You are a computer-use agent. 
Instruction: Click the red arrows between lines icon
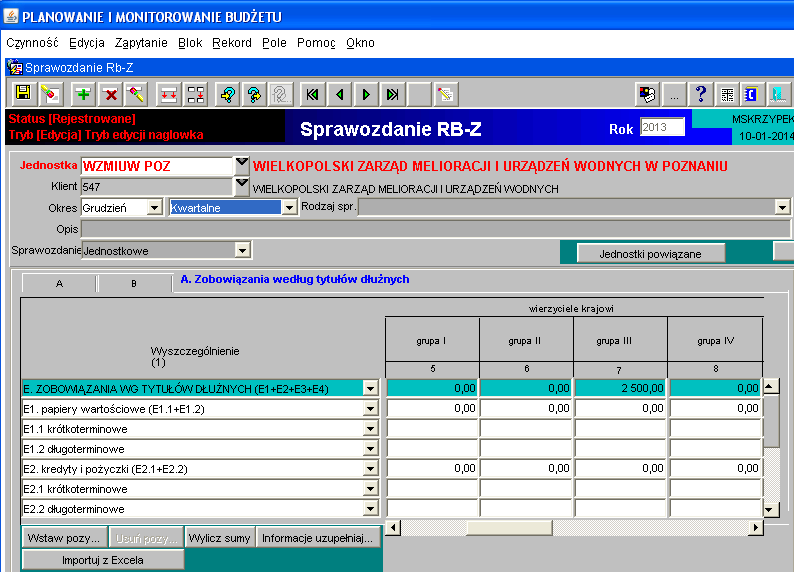click(x=169, y=94)
